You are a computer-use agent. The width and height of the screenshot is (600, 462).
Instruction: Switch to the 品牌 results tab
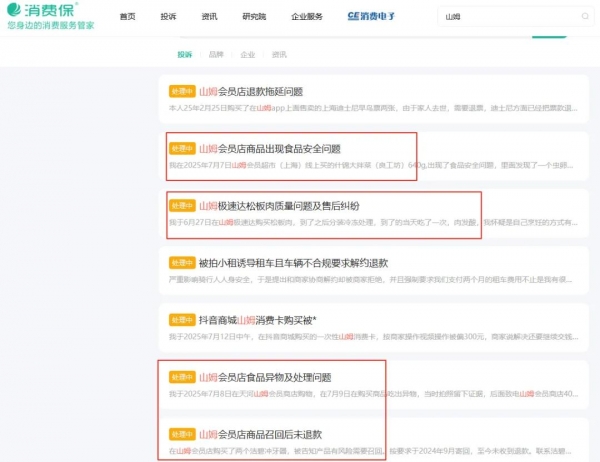216,55
